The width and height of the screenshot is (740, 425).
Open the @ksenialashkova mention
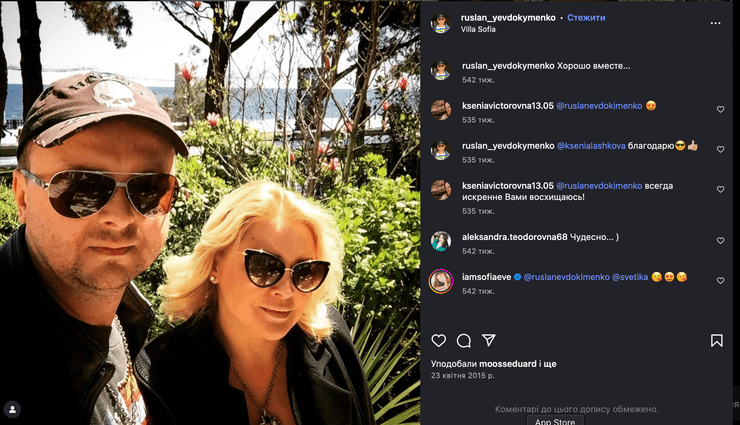pyautogui.click(x=591, y=146)
